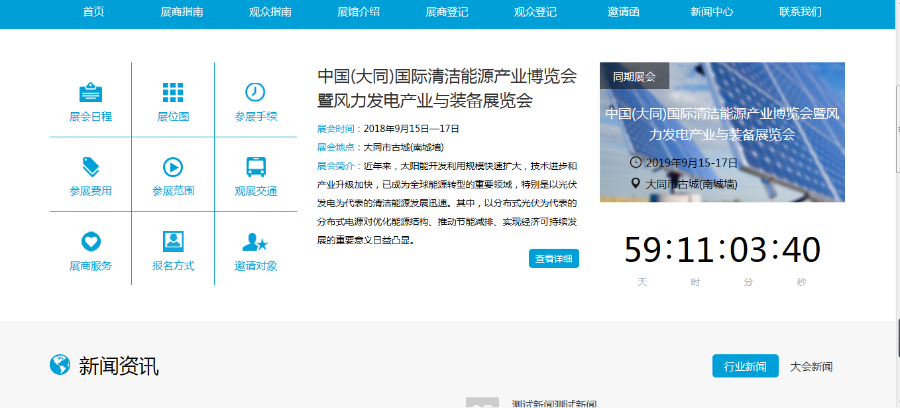The image size is (900, 408).
Task: Click the 邀请对象 person-star icon
Action: 255,243
